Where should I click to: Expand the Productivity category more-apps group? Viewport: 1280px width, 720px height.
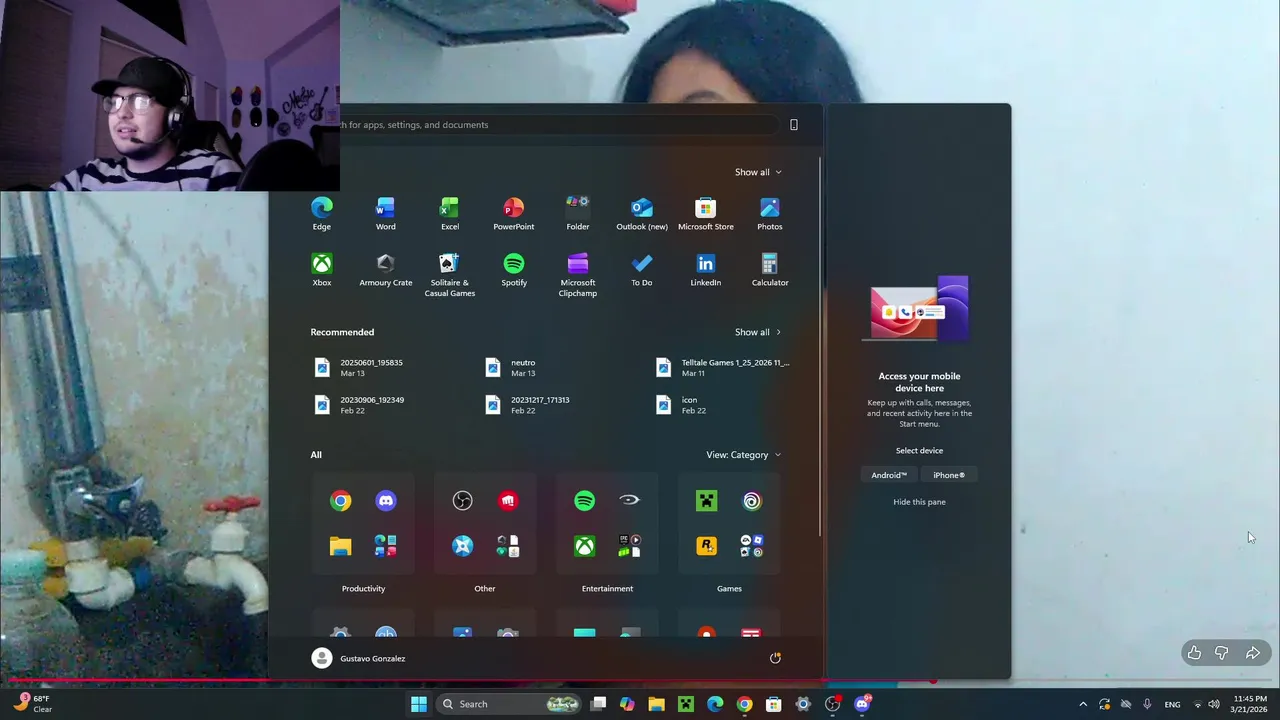[x=386, y=546]
